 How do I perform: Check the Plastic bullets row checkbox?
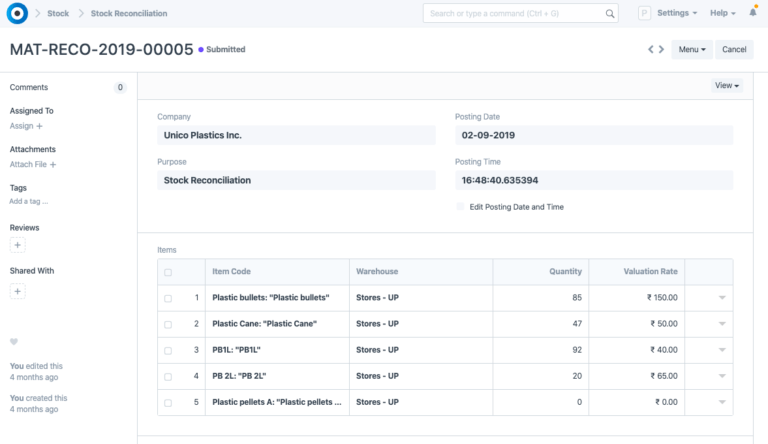(168, 298)
